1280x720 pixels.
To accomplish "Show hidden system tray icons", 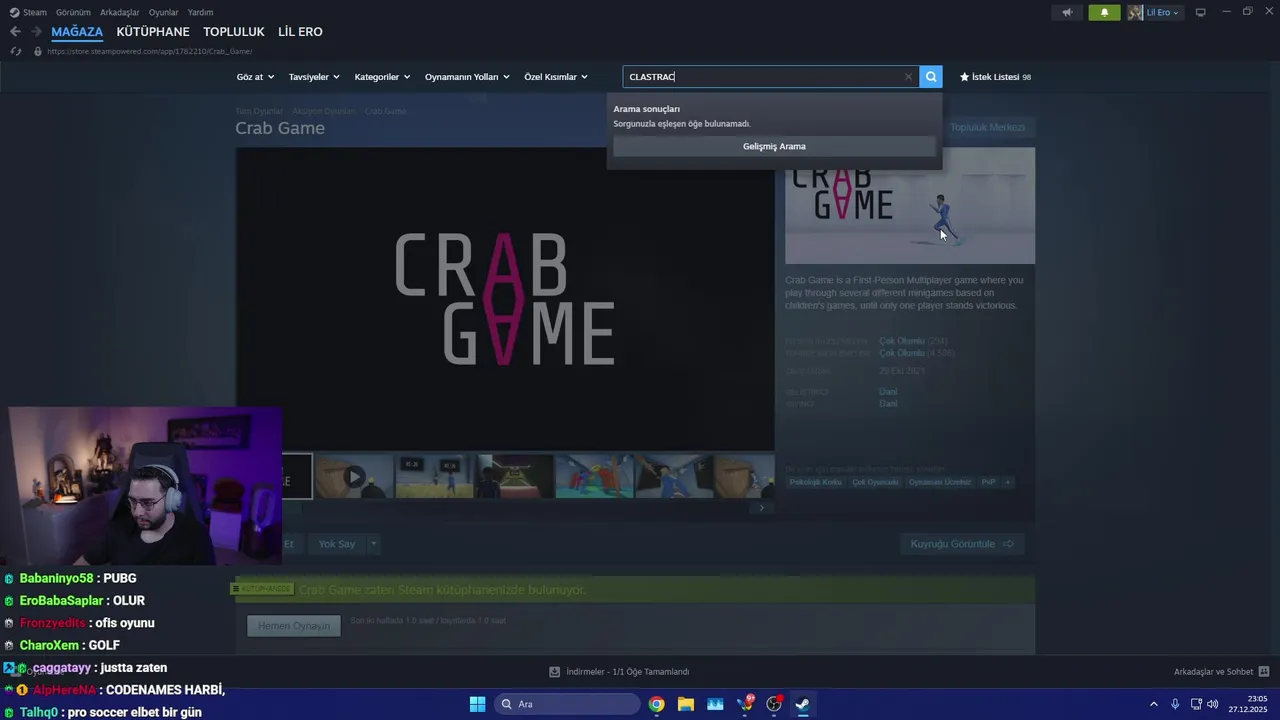I will tap(1153, 704).
